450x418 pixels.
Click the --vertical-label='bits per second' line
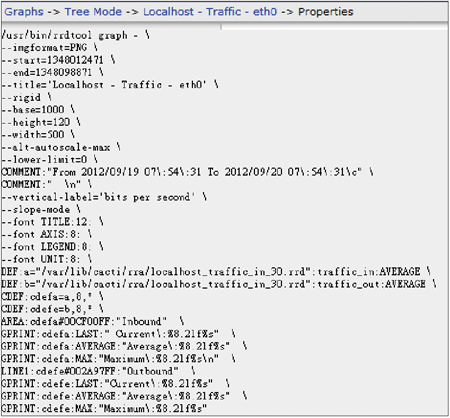[104, 197]
